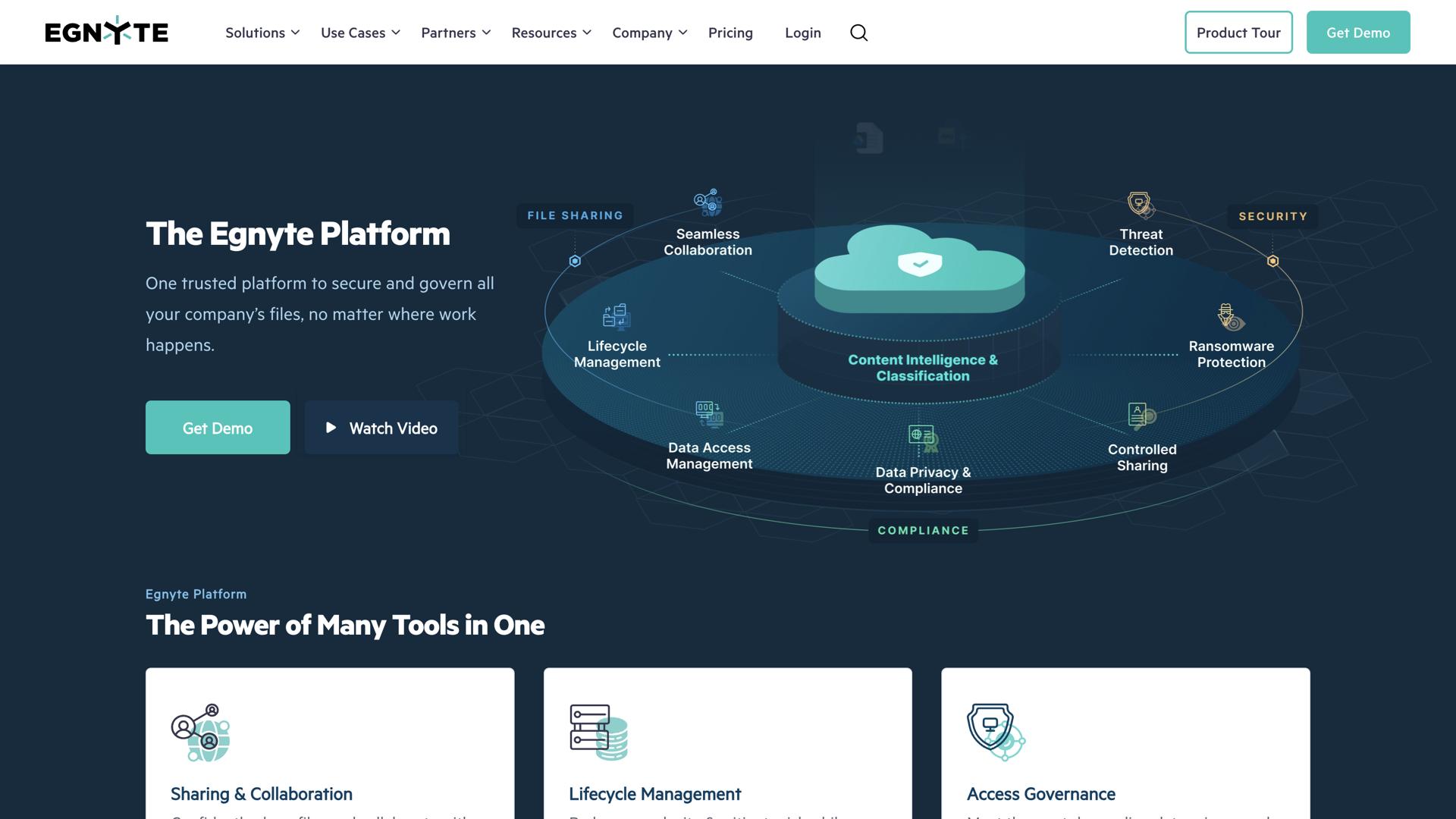Screen dimensions: 1456x819
Task: Open the search icon in the navigation
Action: [858, 33]
